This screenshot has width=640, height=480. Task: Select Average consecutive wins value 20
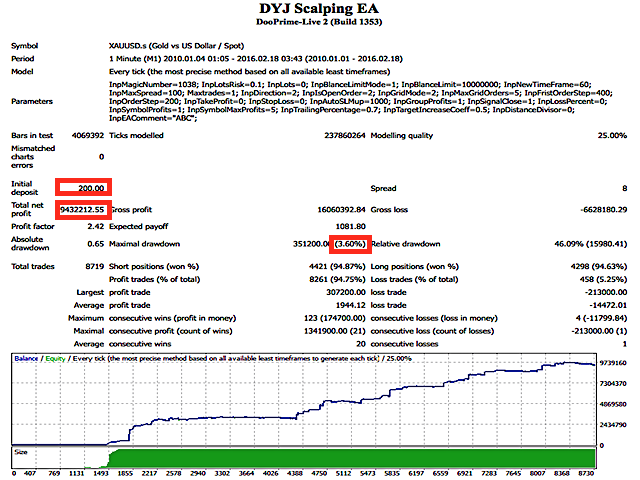click(361, 344)
